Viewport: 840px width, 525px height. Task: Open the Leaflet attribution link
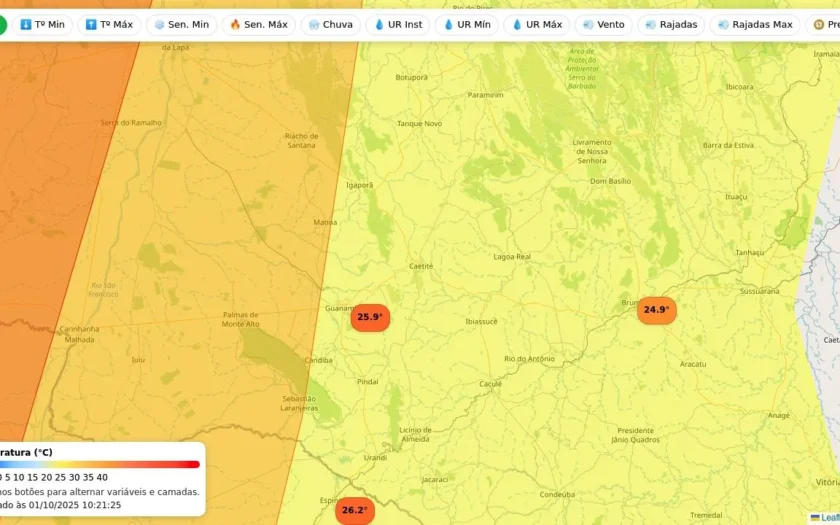click(x=828, y=517)
